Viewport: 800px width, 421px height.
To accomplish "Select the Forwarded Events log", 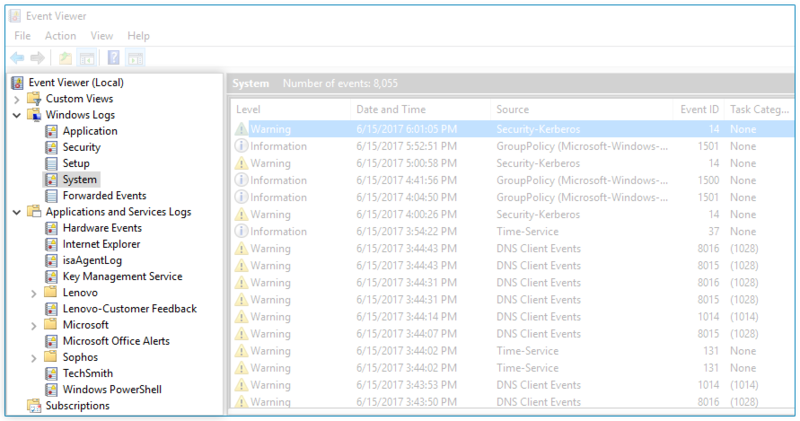I will 104,196.
